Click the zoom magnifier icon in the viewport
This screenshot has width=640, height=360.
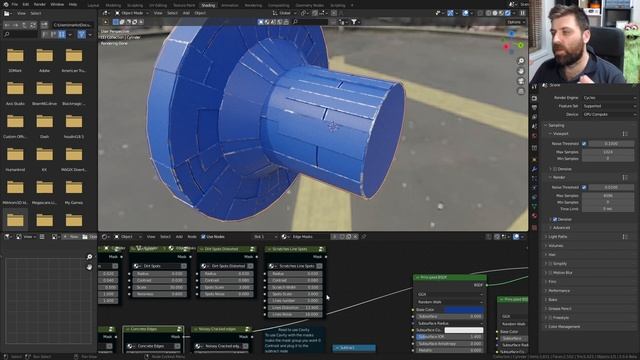pyautogui.click(x=521, y=61)
